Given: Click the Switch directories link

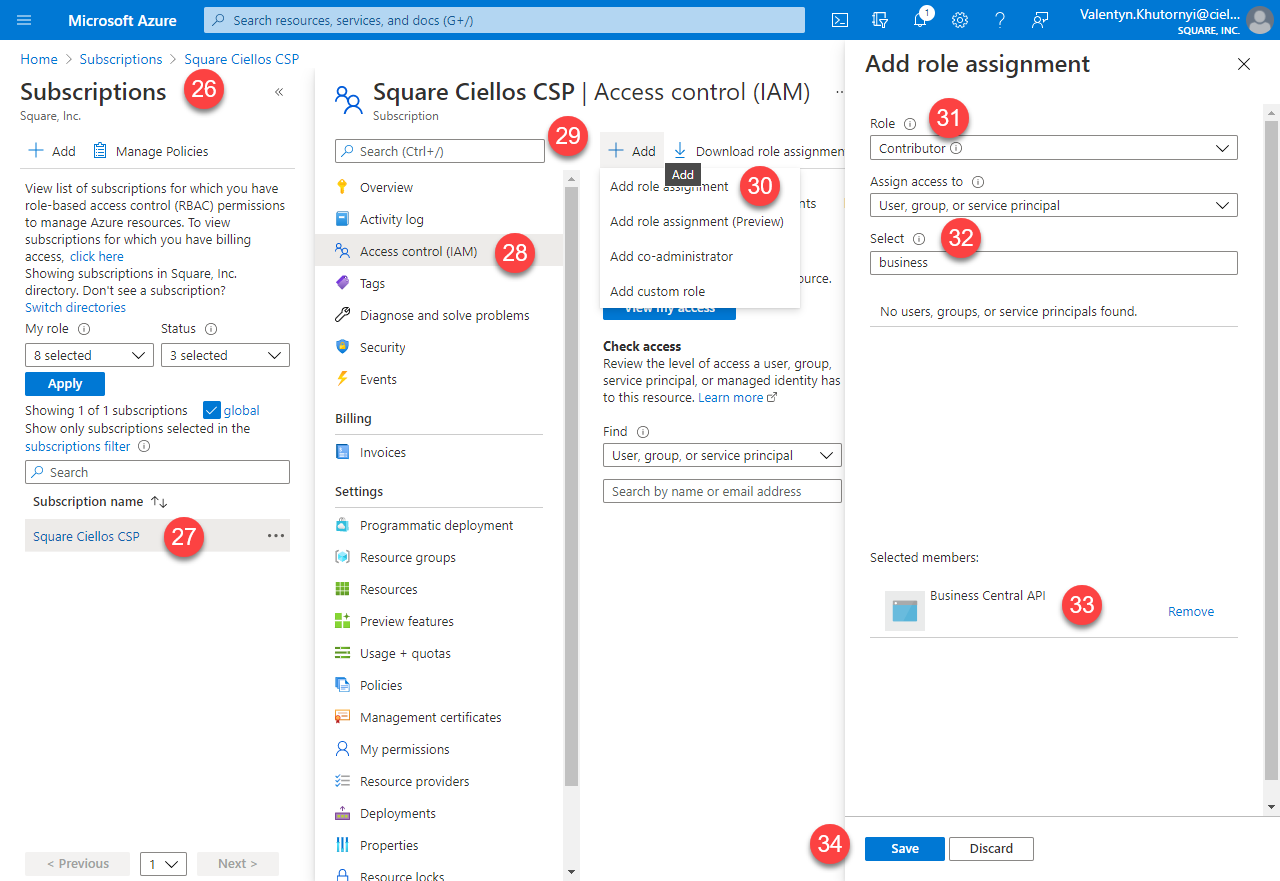Looking at the screenshot, I should point(75,308).
